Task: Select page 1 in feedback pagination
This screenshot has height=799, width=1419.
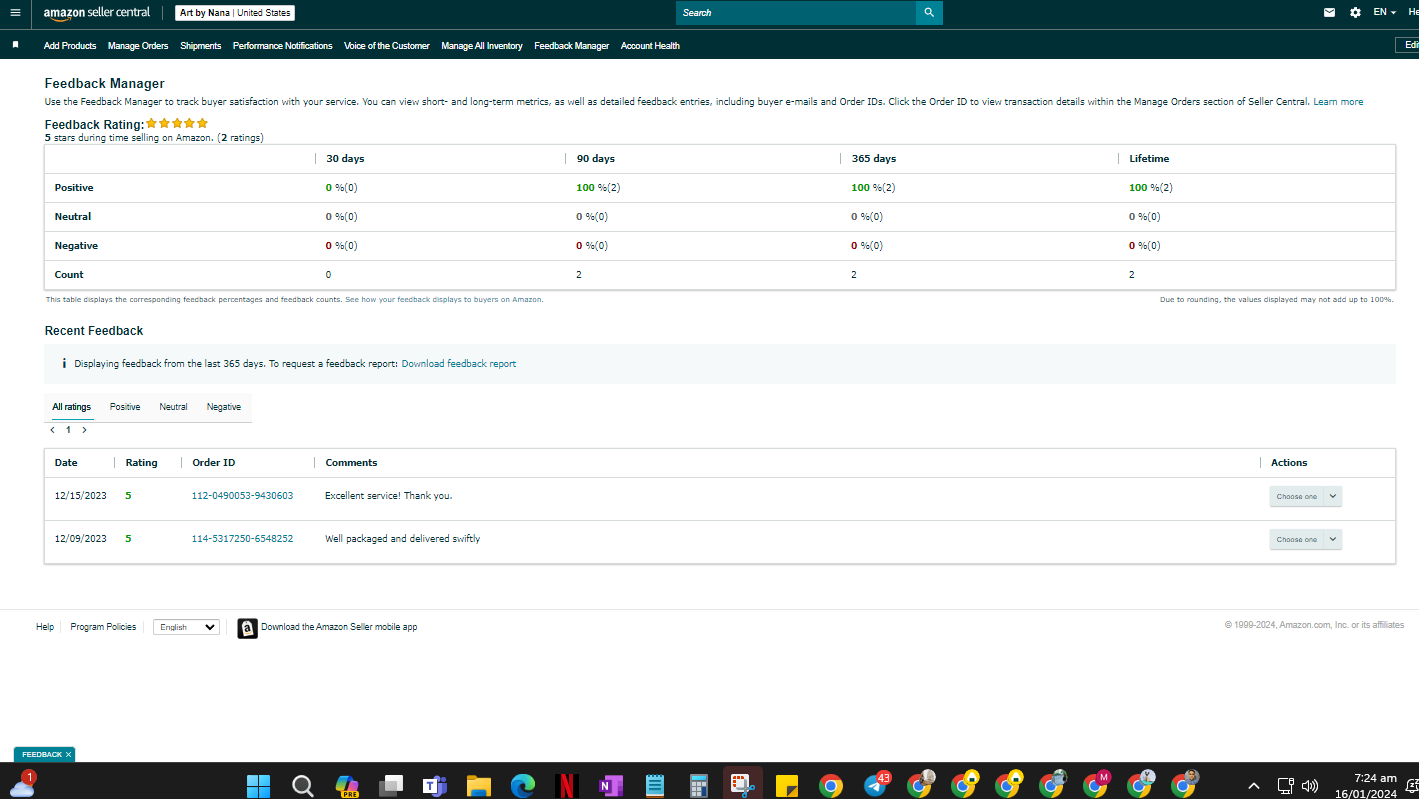Action: click(68, 430)
